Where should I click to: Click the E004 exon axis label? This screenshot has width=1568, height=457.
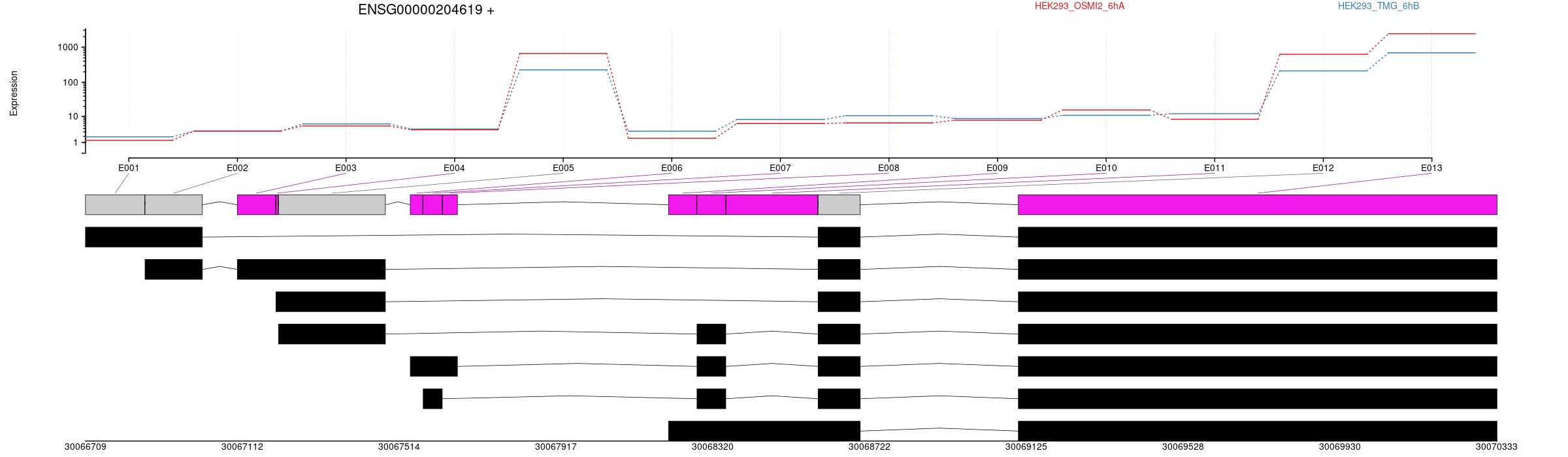click(x=454, y=168)
